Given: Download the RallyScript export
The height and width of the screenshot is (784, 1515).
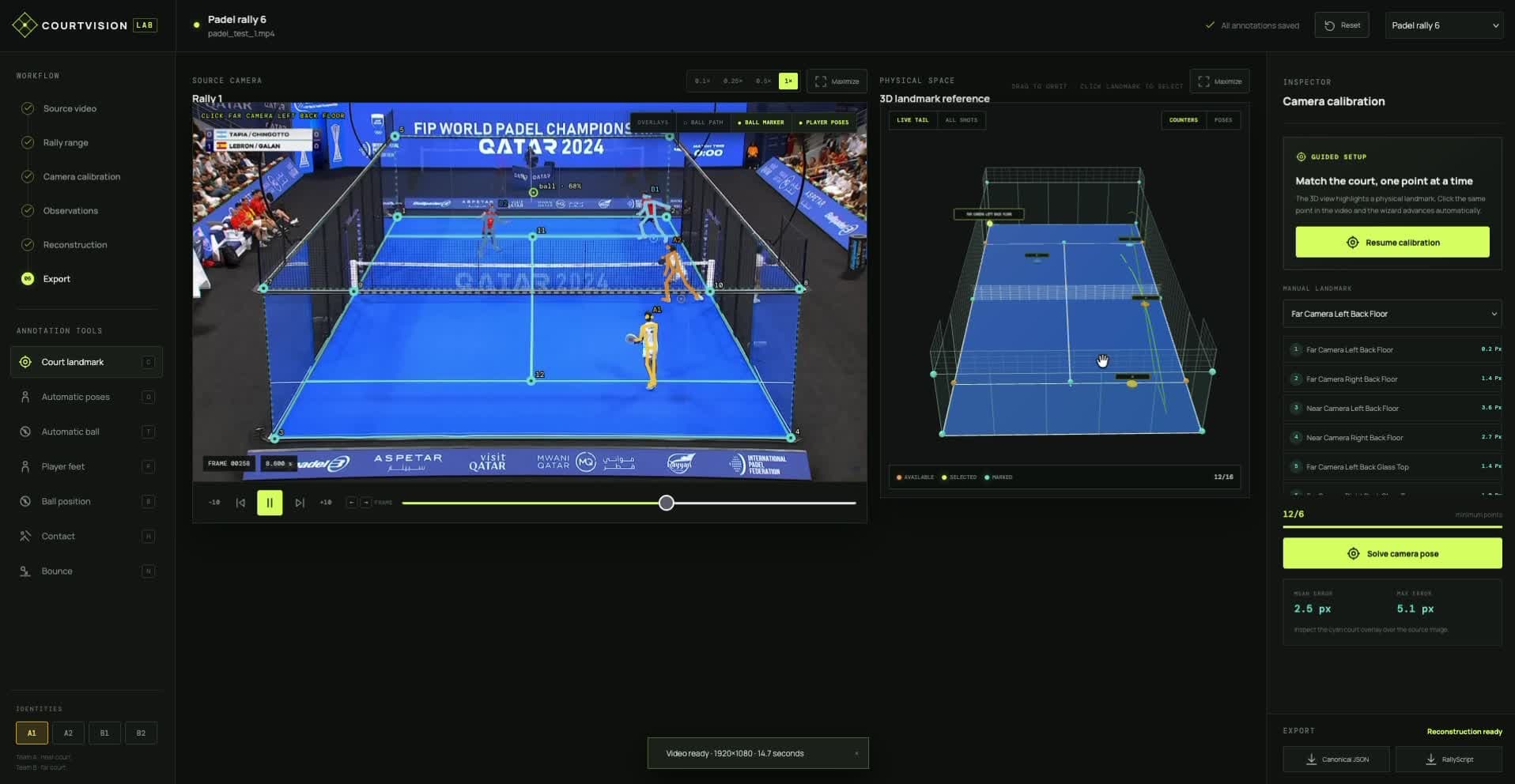Looking at the screenshot, I should pos(1449,759).
